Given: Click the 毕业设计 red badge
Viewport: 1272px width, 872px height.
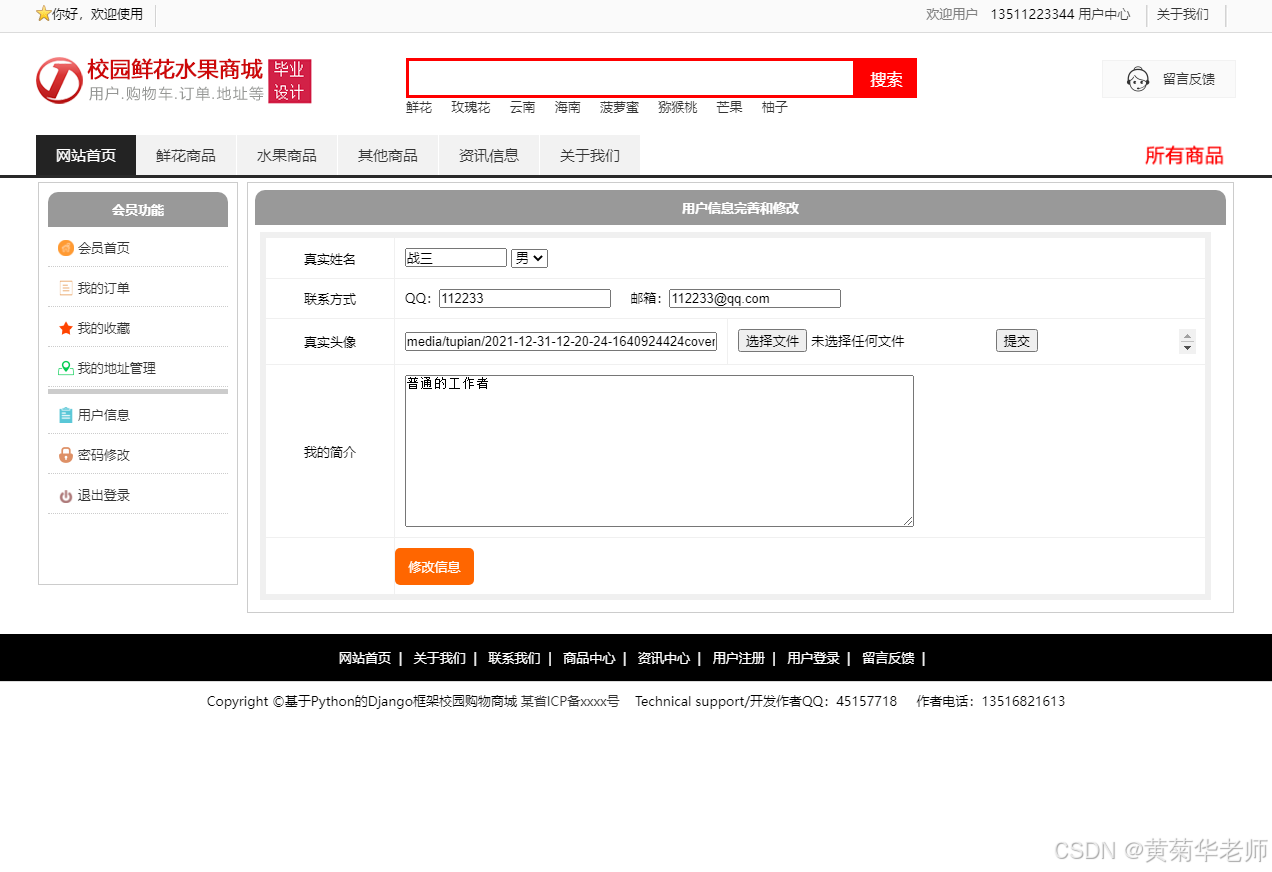Looking at the screenshot, I should pos(289,81).
